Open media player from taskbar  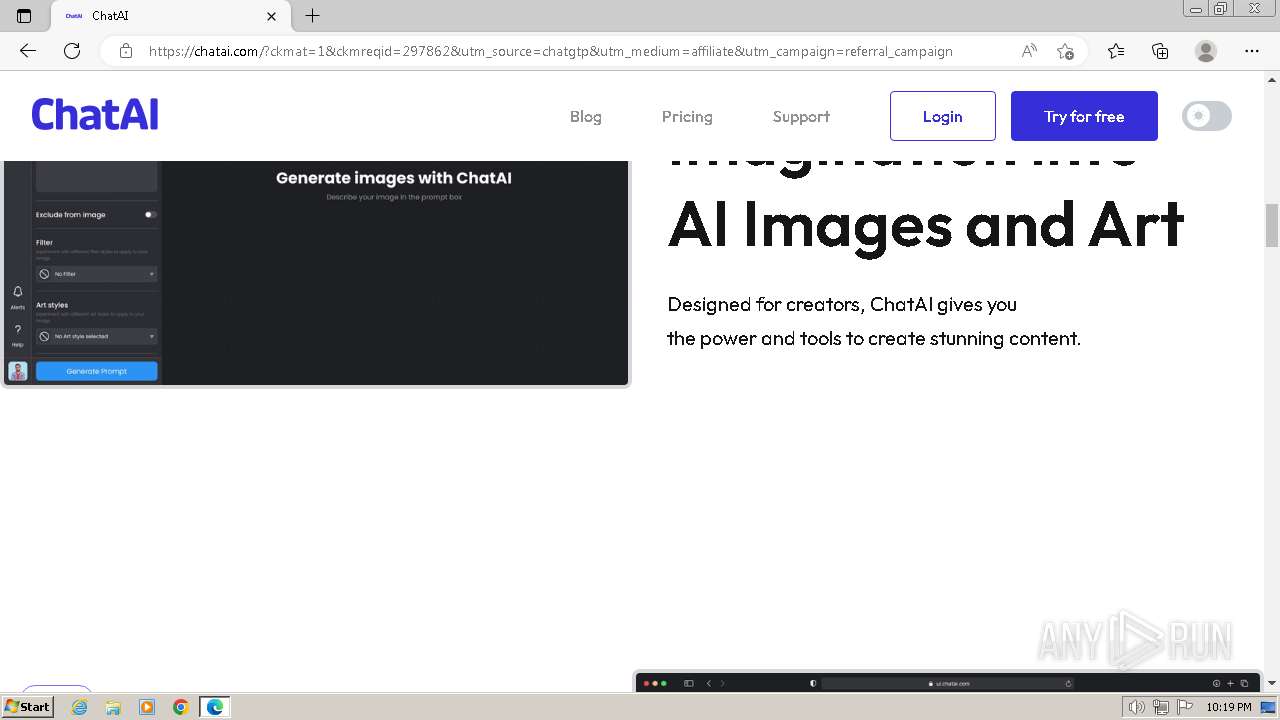point(147,707)
